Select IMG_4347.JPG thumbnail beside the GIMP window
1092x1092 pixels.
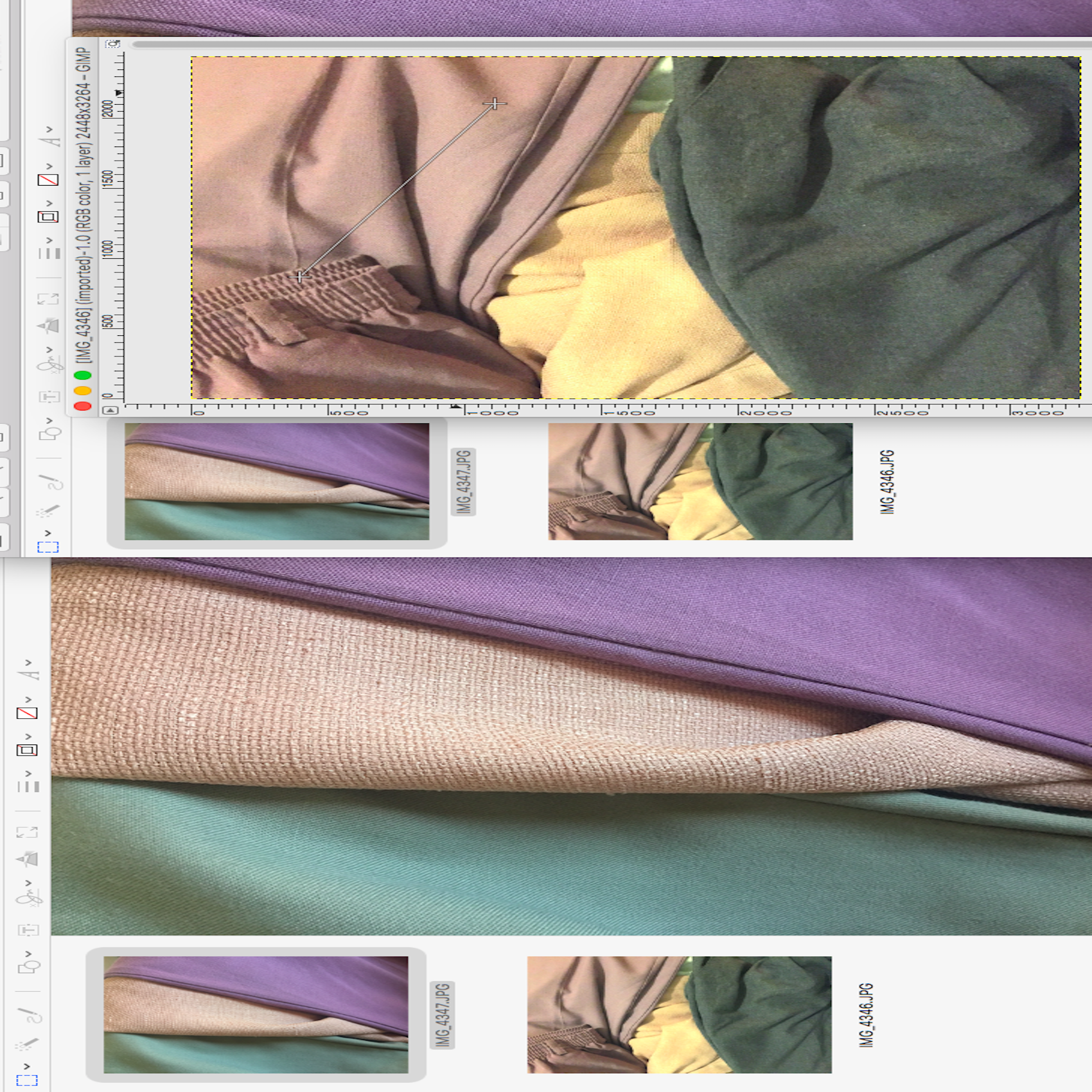pos(277,481)
